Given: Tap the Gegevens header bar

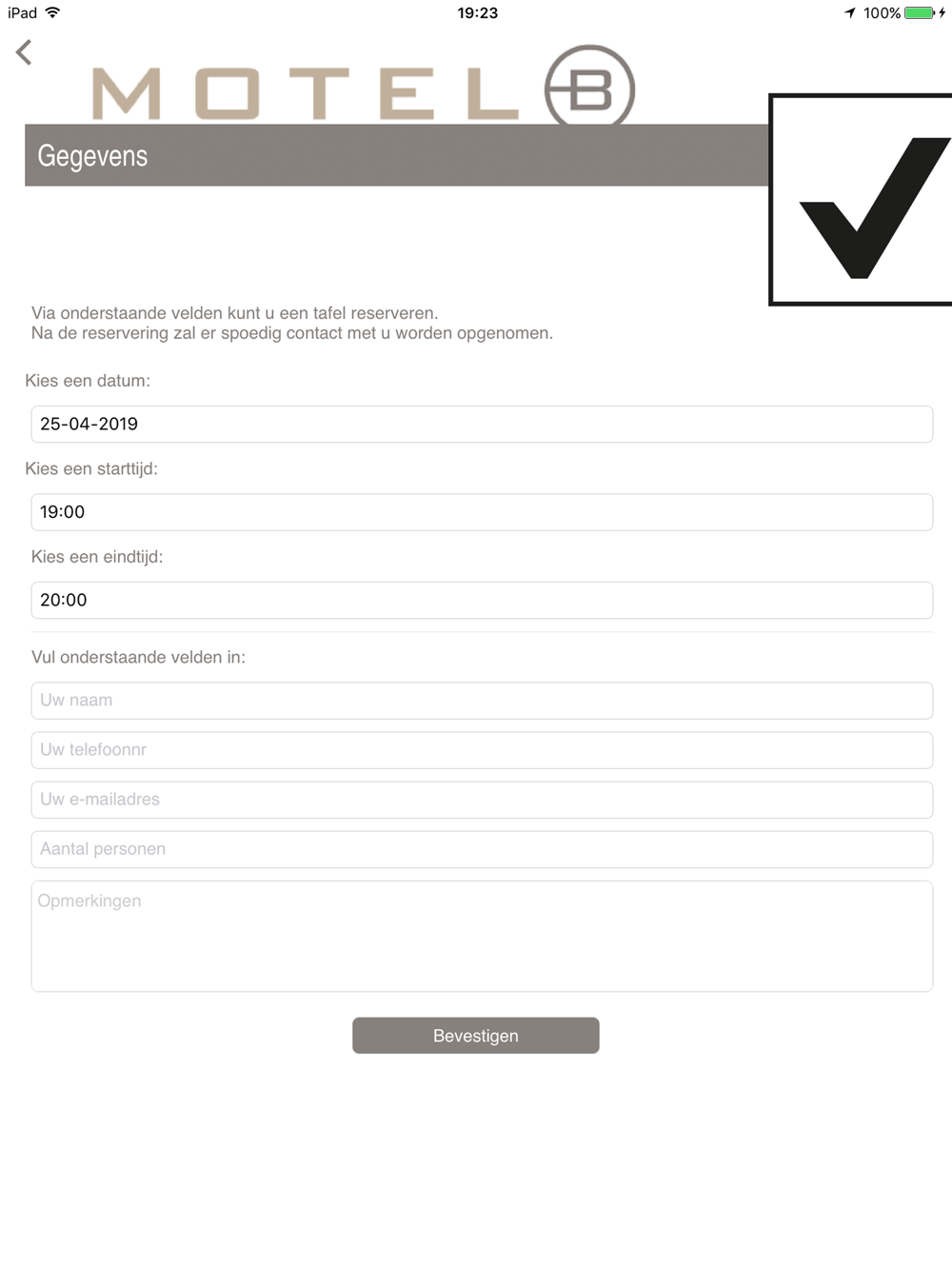Looking at the screenshot, I should 396,155.
